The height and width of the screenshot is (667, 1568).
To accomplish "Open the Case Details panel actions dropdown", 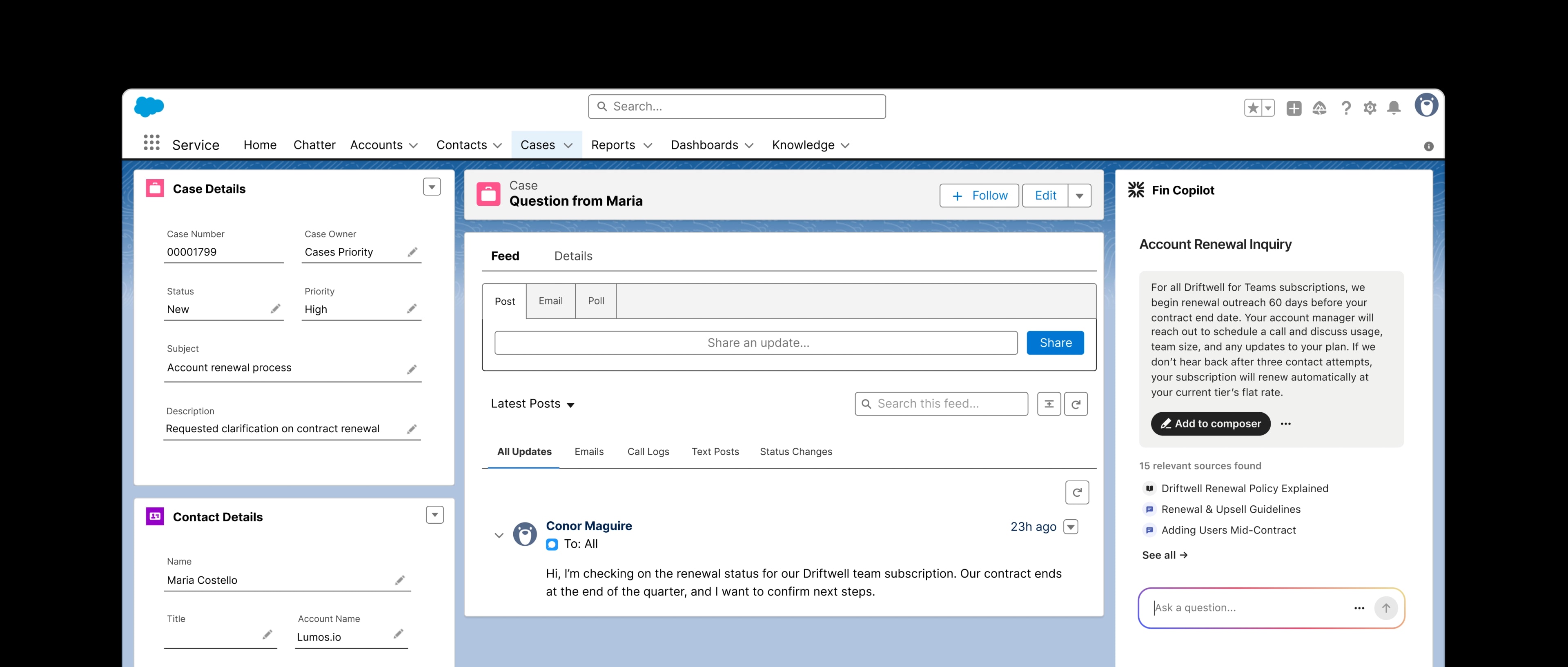I will (x=432, y=187).
